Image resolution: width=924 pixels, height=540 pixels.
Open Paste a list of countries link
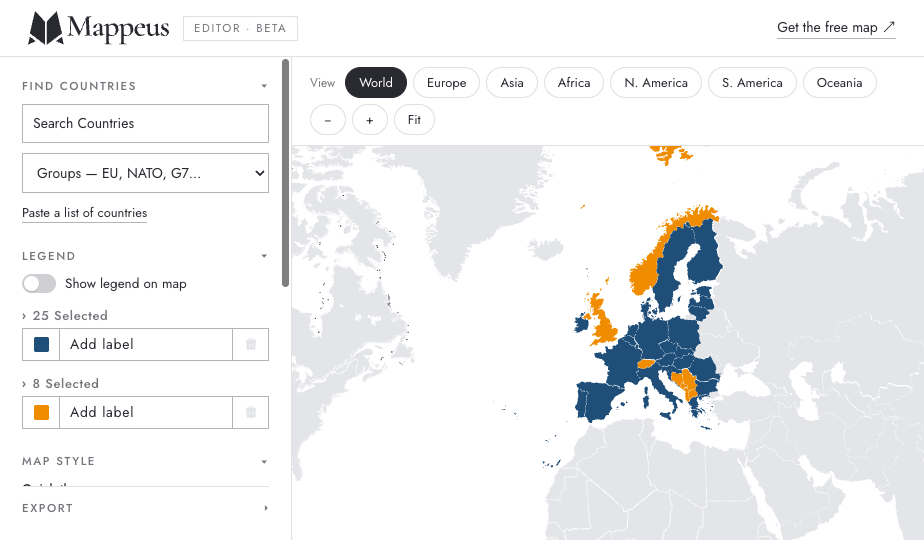click(84, 213)
